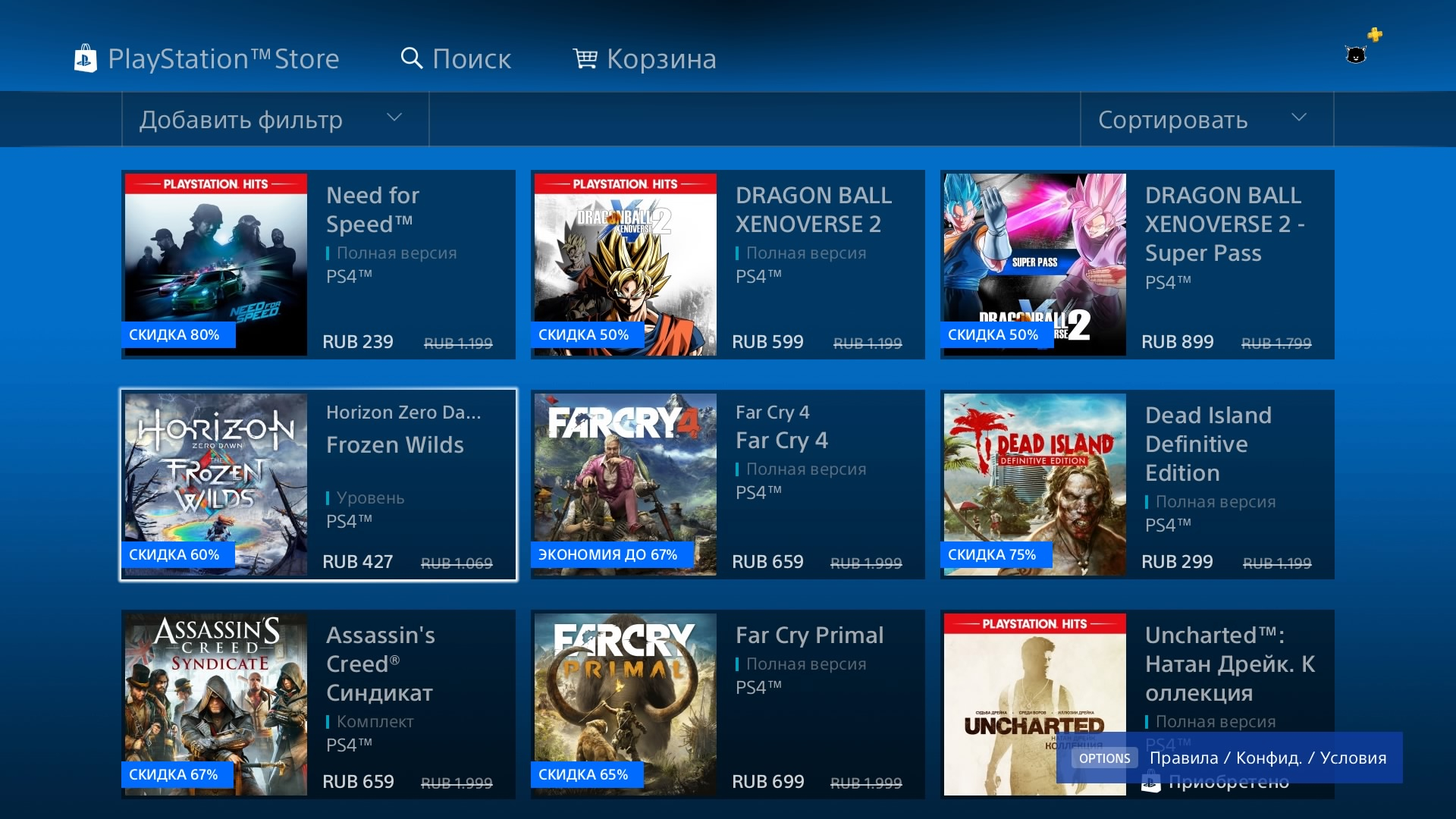Viewport: 1456px width, 819px height.
Task: Open Assassin's Creed Синдикат title
Action: pyautogui.click(x=380, y=664)
